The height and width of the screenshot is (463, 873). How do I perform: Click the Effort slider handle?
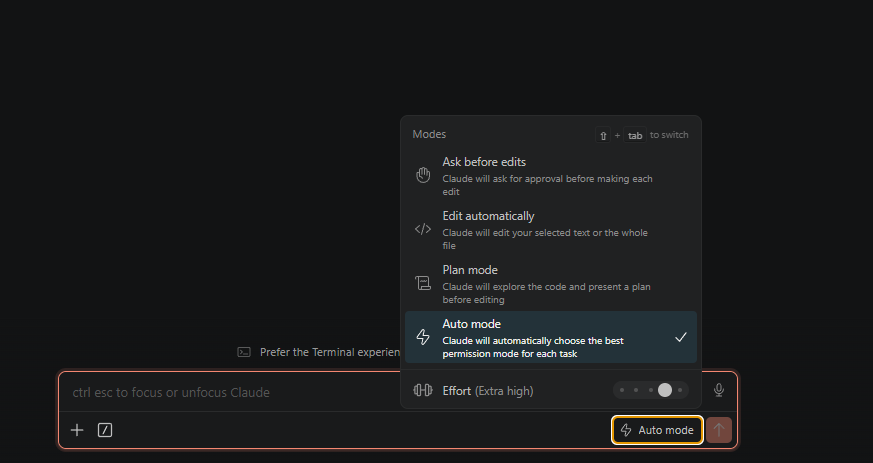(665, 390)
